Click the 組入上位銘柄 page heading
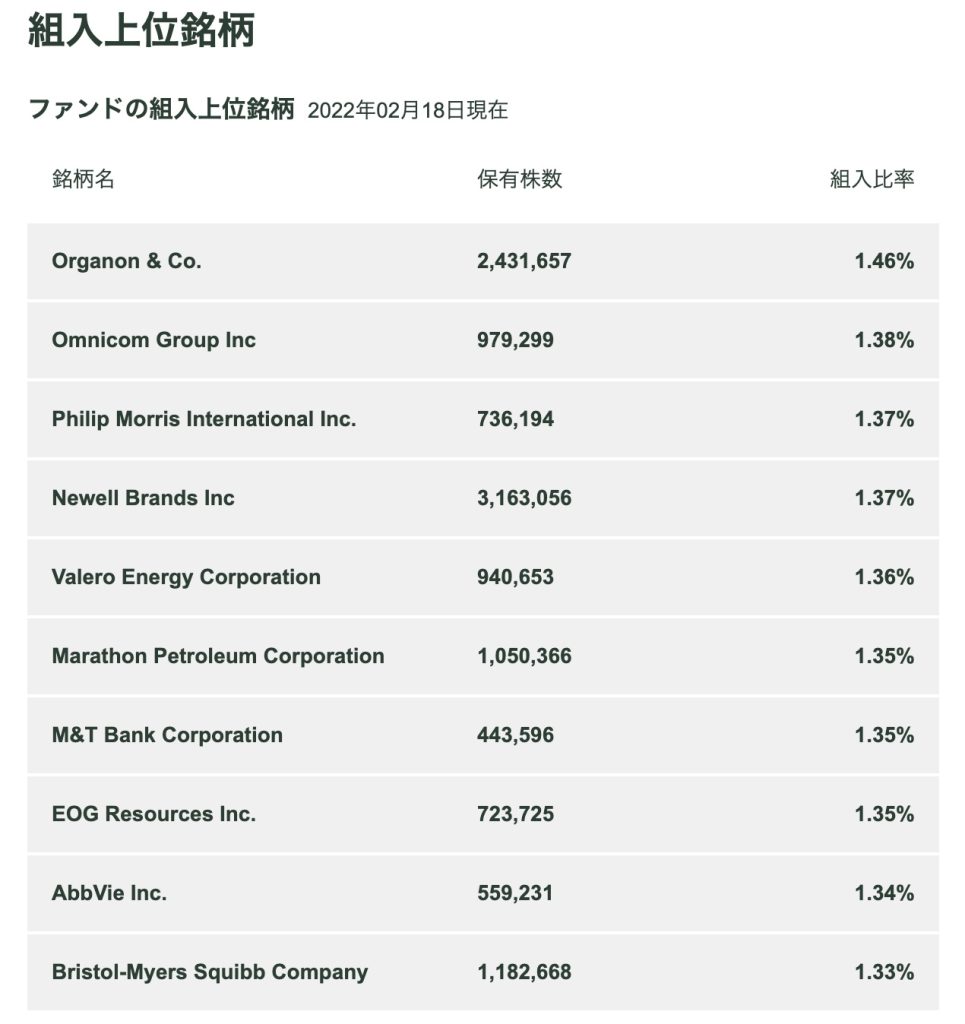This screenshot has height=1024, width=965. point(141,31)
